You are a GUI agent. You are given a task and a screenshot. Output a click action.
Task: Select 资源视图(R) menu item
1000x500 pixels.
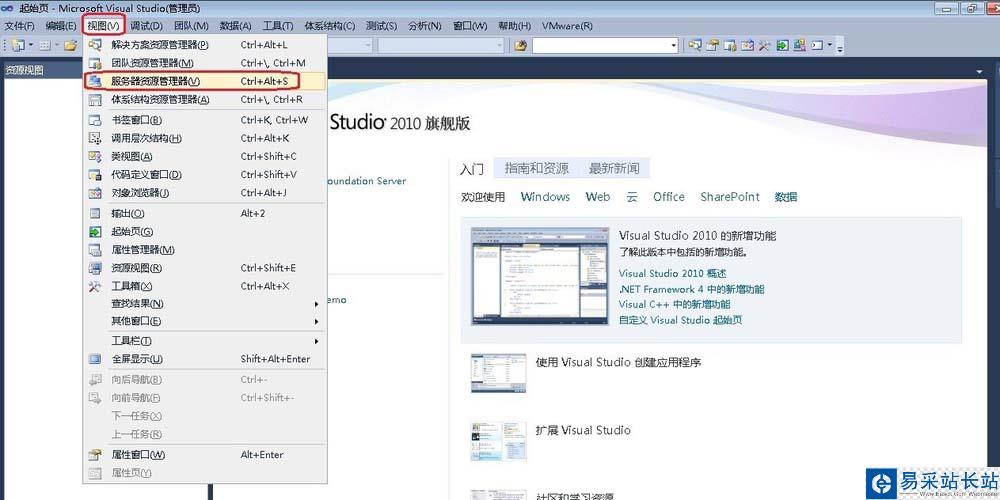[x=205, y=268]
